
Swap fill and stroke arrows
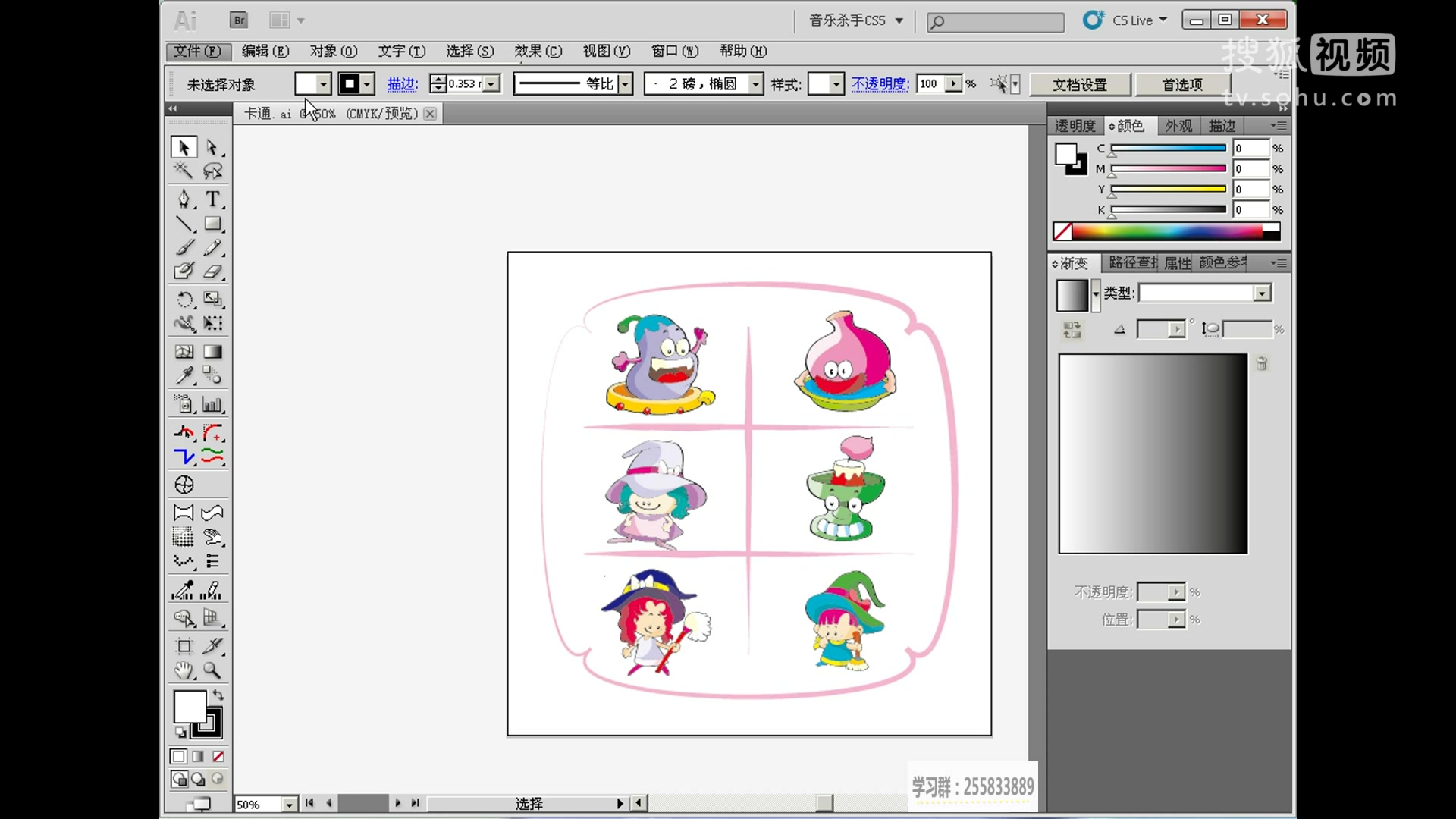tap(218, 695)
